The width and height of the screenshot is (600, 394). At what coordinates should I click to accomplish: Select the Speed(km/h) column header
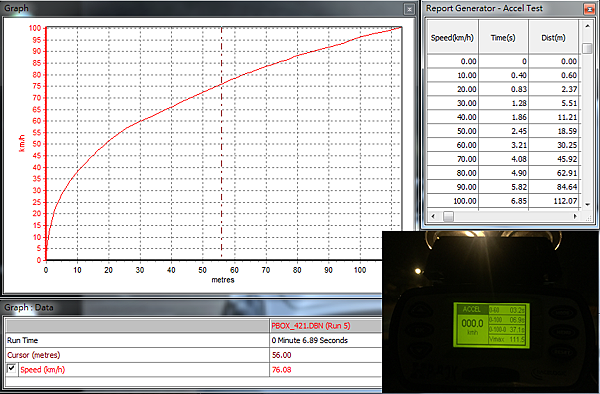pyautogui.click(x=453, y=37)
